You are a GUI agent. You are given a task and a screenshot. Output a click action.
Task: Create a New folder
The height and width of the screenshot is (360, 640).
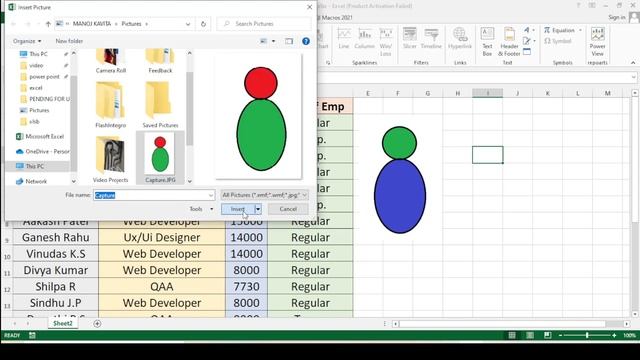tap(69, 41)
